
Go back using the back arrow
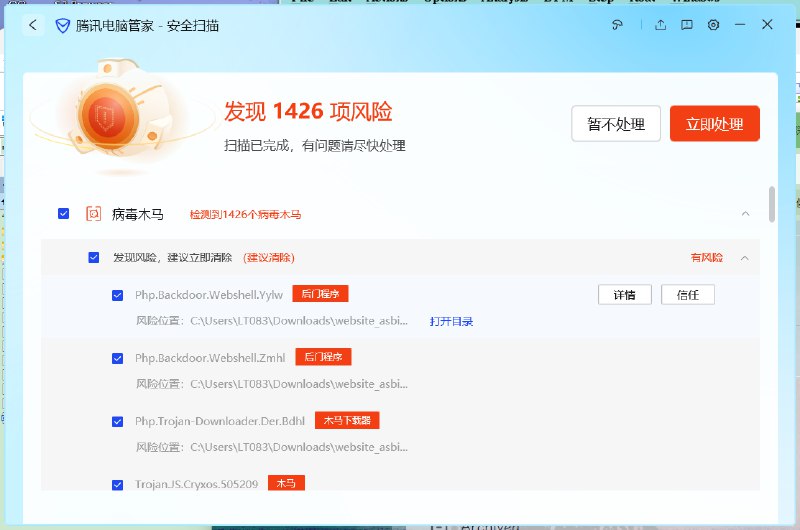click(x=33, y=25)
